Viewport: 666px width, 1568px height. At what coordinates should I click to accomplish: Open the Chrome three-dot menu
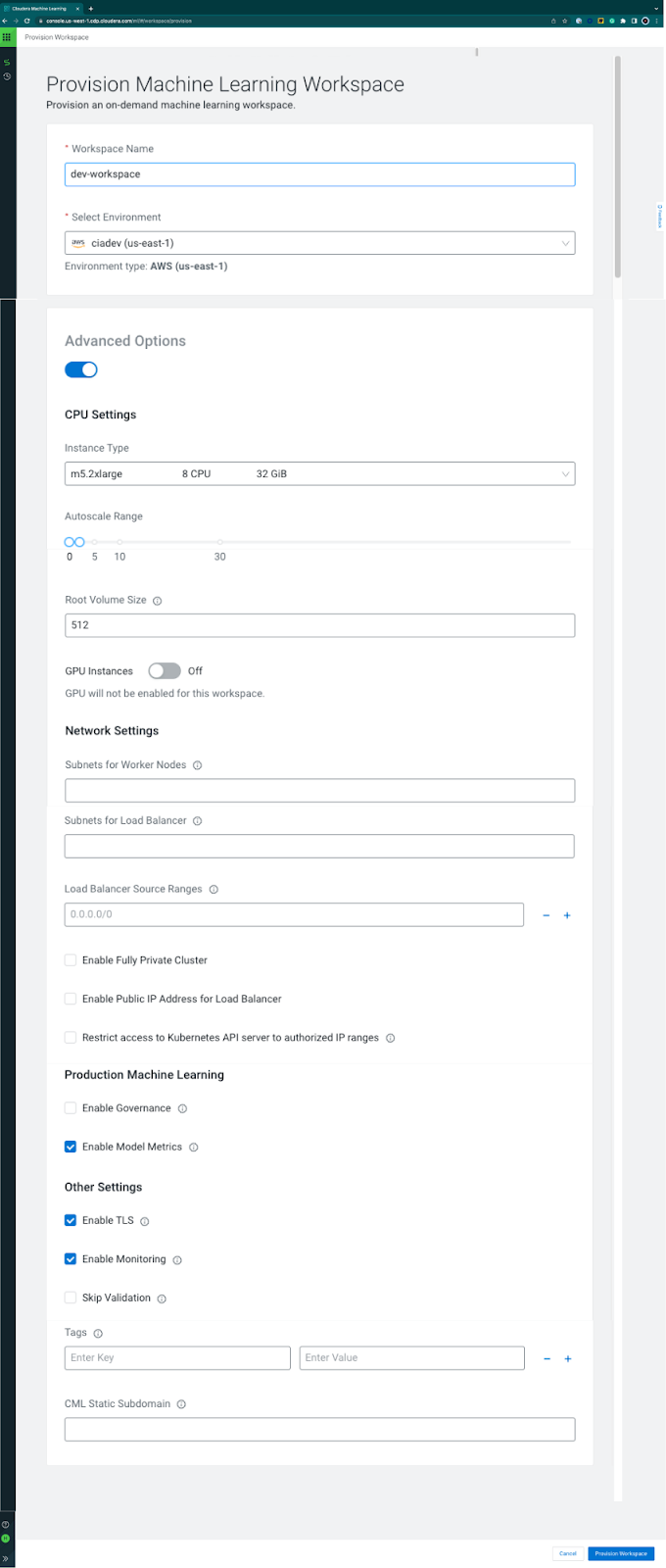(x=656, y=19)
